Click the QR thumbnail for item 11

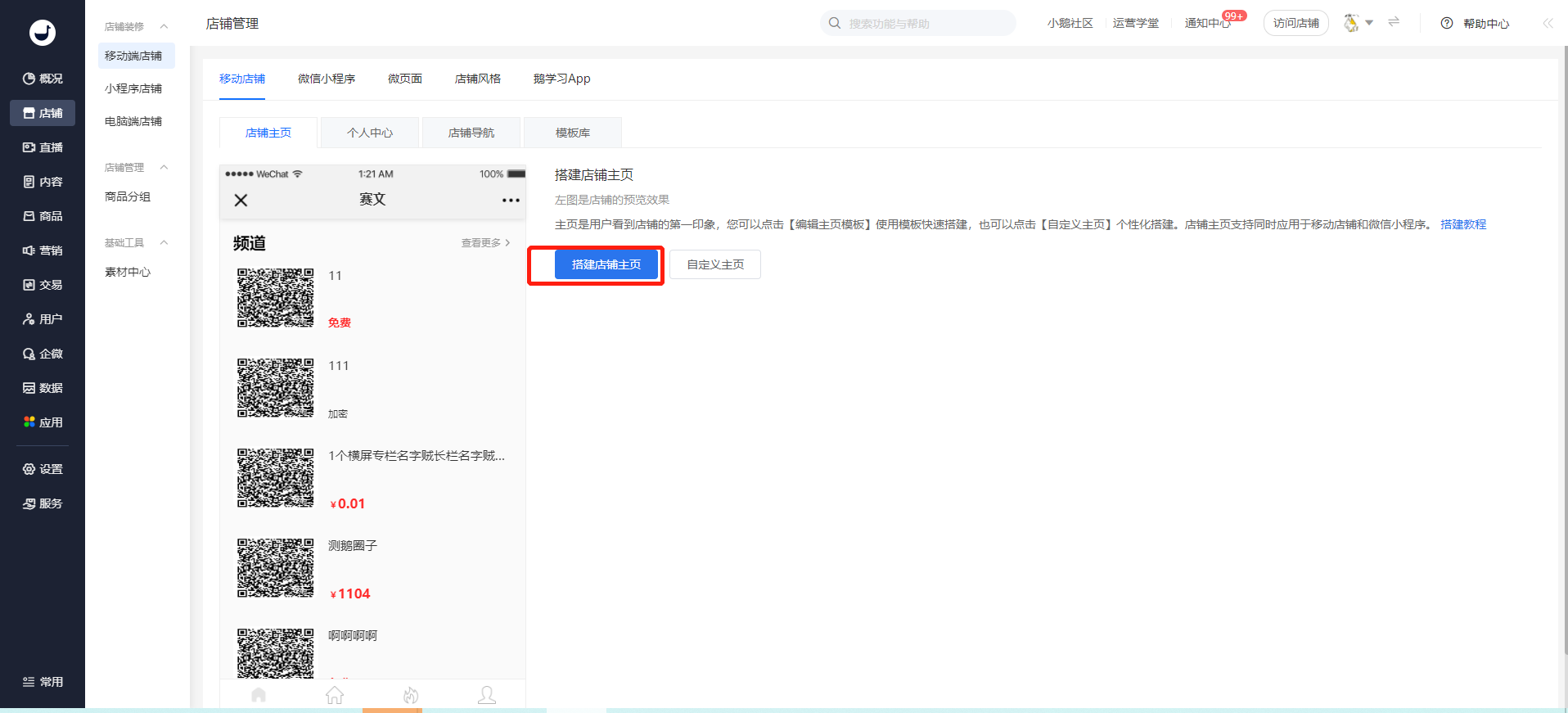(x=275, y=298)
